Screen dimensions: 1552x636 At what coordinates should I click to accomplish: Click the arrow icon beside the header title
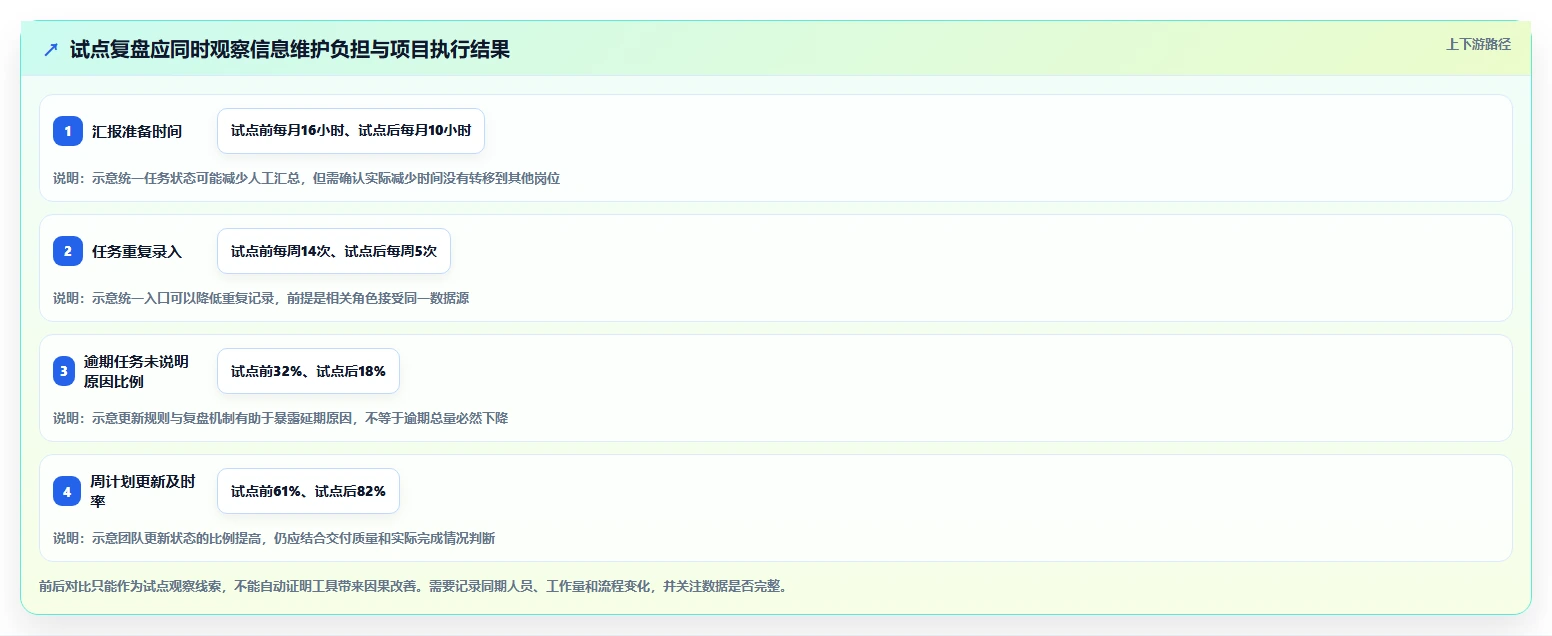click(51, 49)
